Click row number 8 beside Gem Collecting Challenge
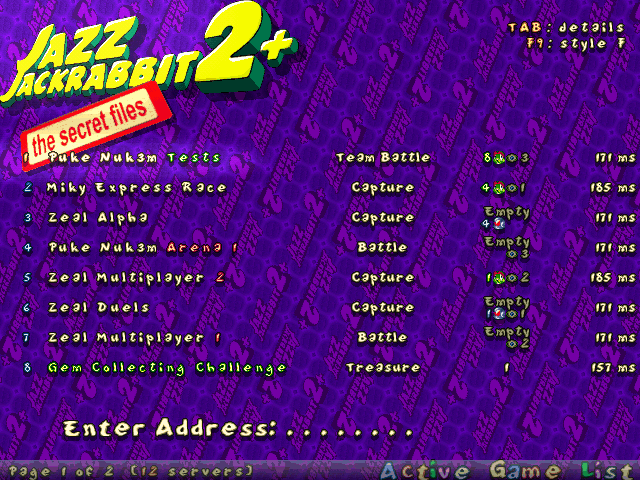The height and width of the screenshot is (480, 640). pyautogui.click(x=28, y=368)
